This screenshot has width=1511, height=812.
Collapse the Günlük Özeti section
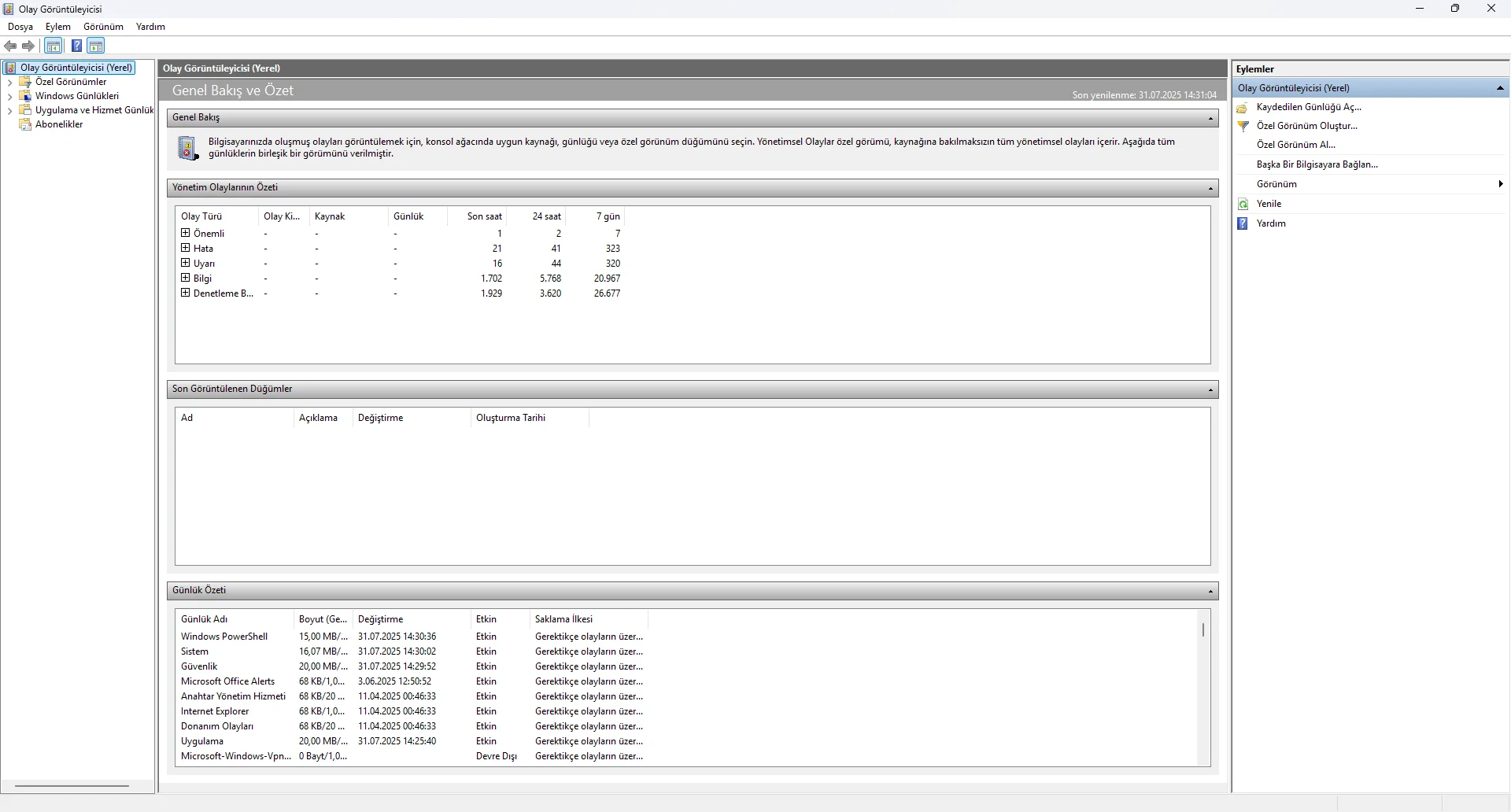click(x=1210, y=591)
